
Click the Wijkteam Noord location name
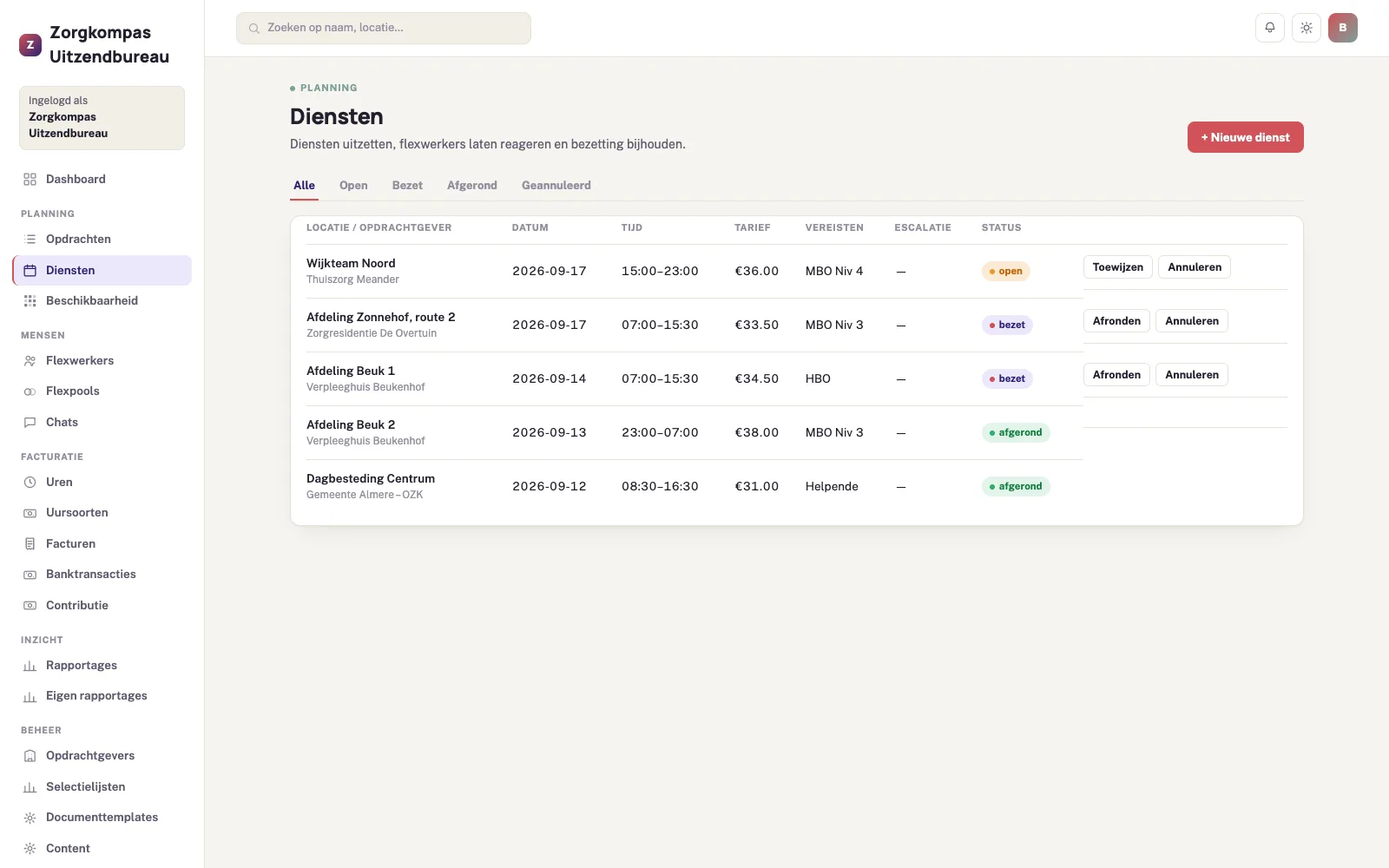[351, 263]
